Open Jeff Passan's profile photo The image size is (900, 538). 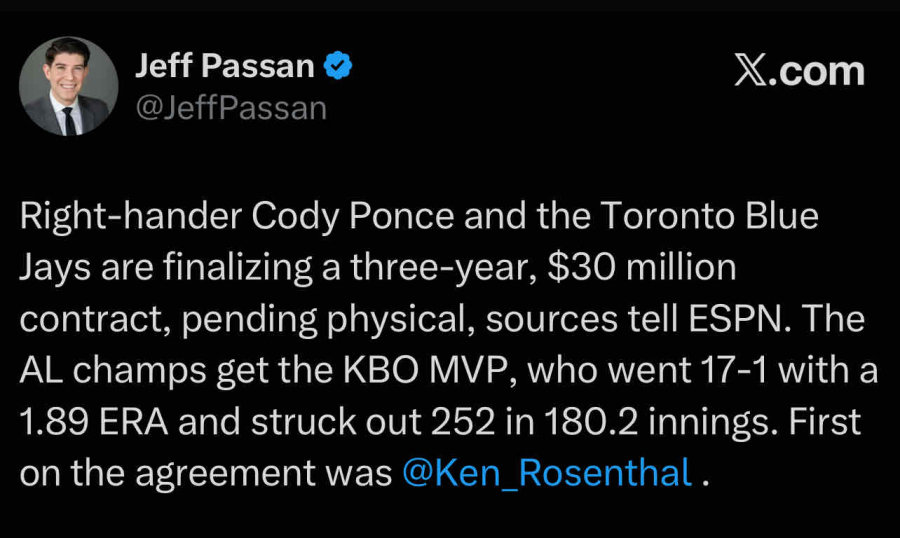69,87
